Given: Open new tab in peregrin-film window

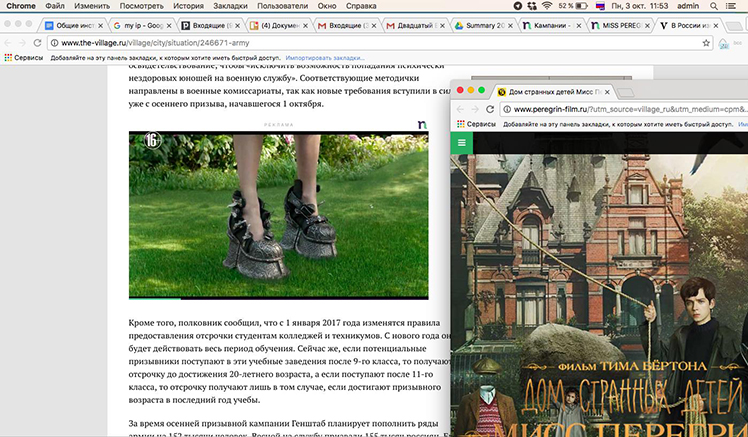Looking at the screenshot, I should 626,92.
